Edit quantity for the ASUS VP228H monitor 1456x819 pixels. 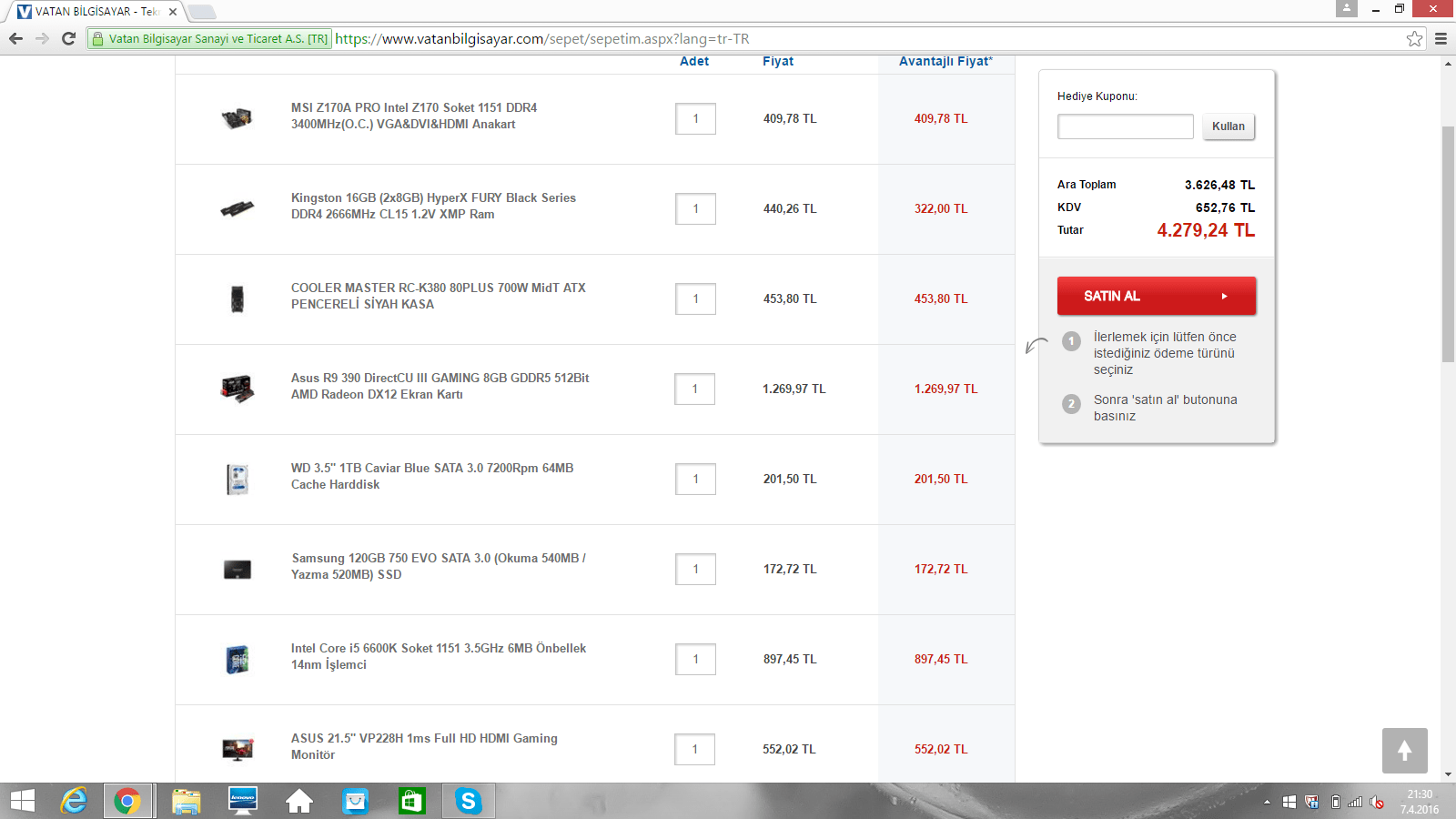pyautogui.click(x=695, y=749)
